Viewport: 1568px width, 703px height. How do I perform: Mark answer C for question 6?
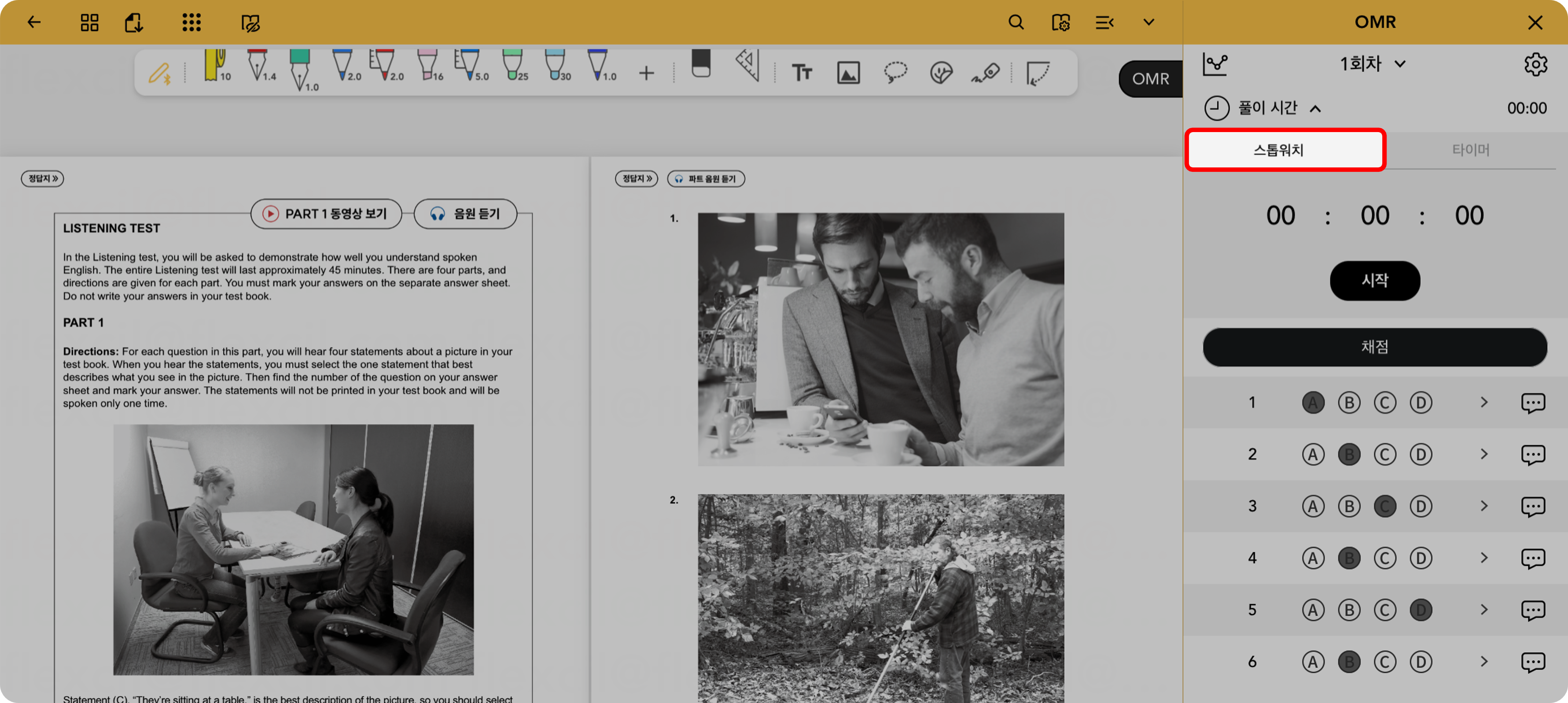coord(1385,662)
